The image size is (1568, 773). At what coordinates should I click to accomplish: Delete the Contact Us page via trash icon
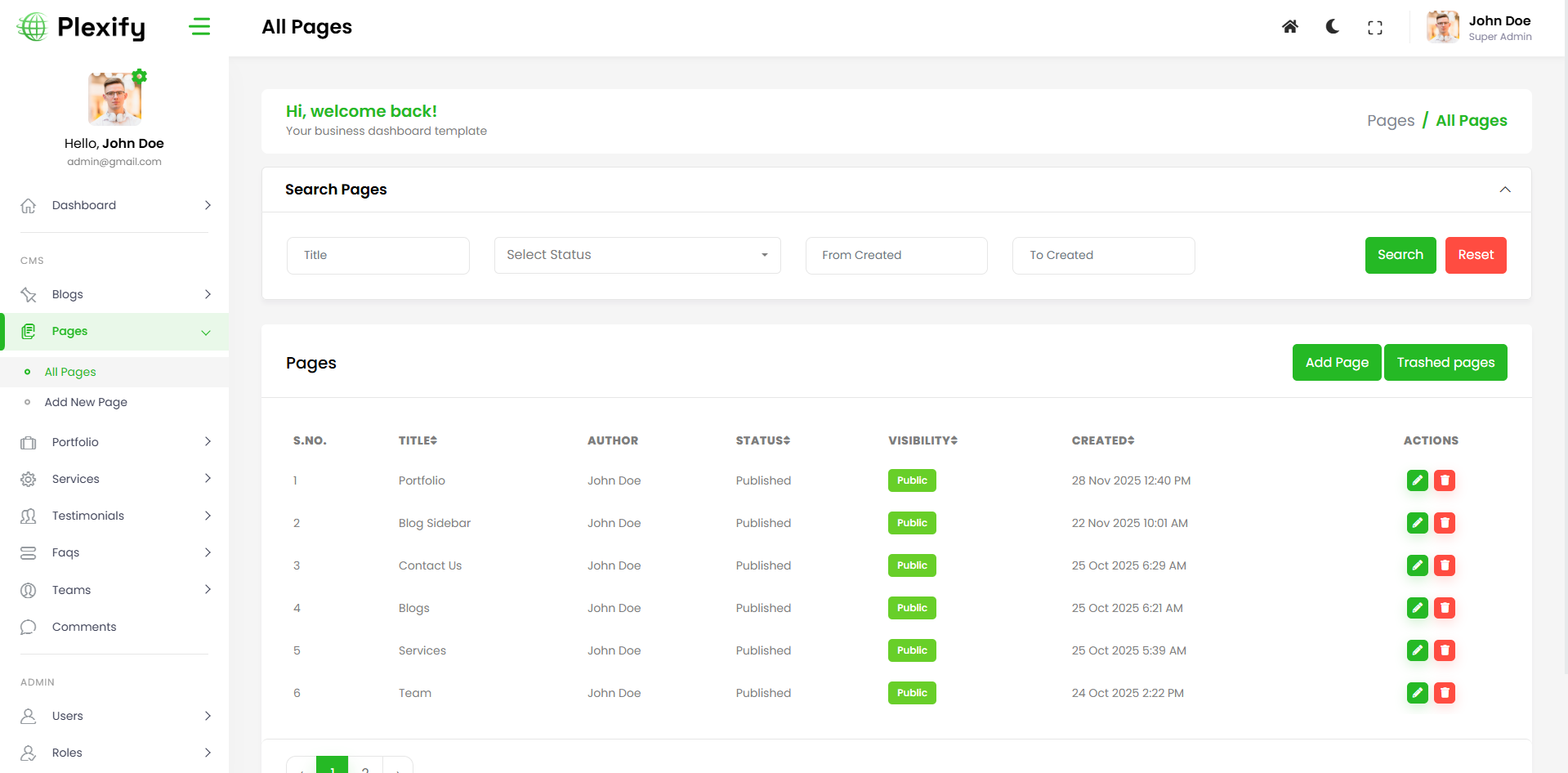[1444, 565]
